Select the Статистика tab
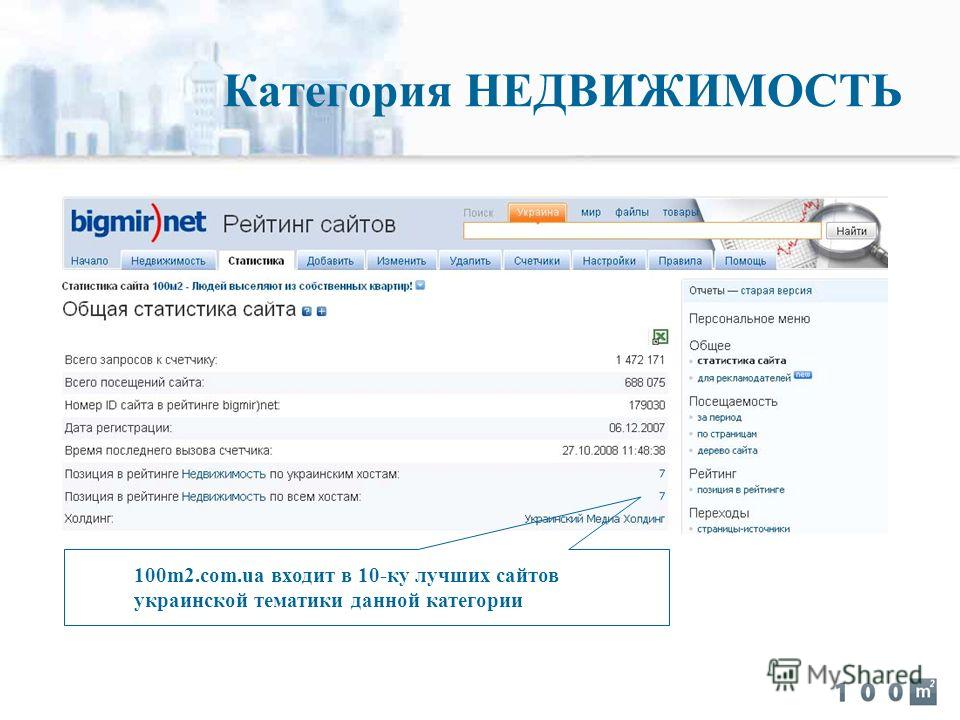The image size is (960, 720). click(256, 261)
